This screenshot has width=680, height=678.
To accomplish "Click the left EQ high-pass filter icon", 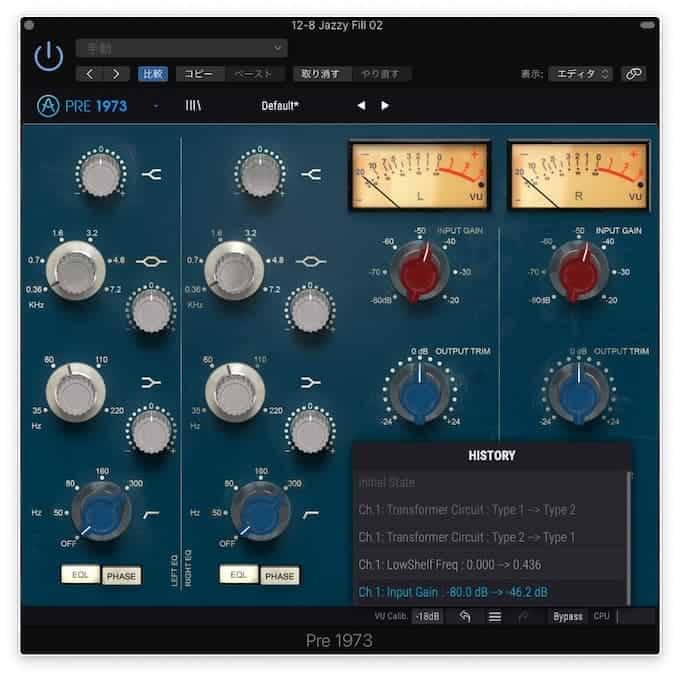I will [x=151, y=514].
